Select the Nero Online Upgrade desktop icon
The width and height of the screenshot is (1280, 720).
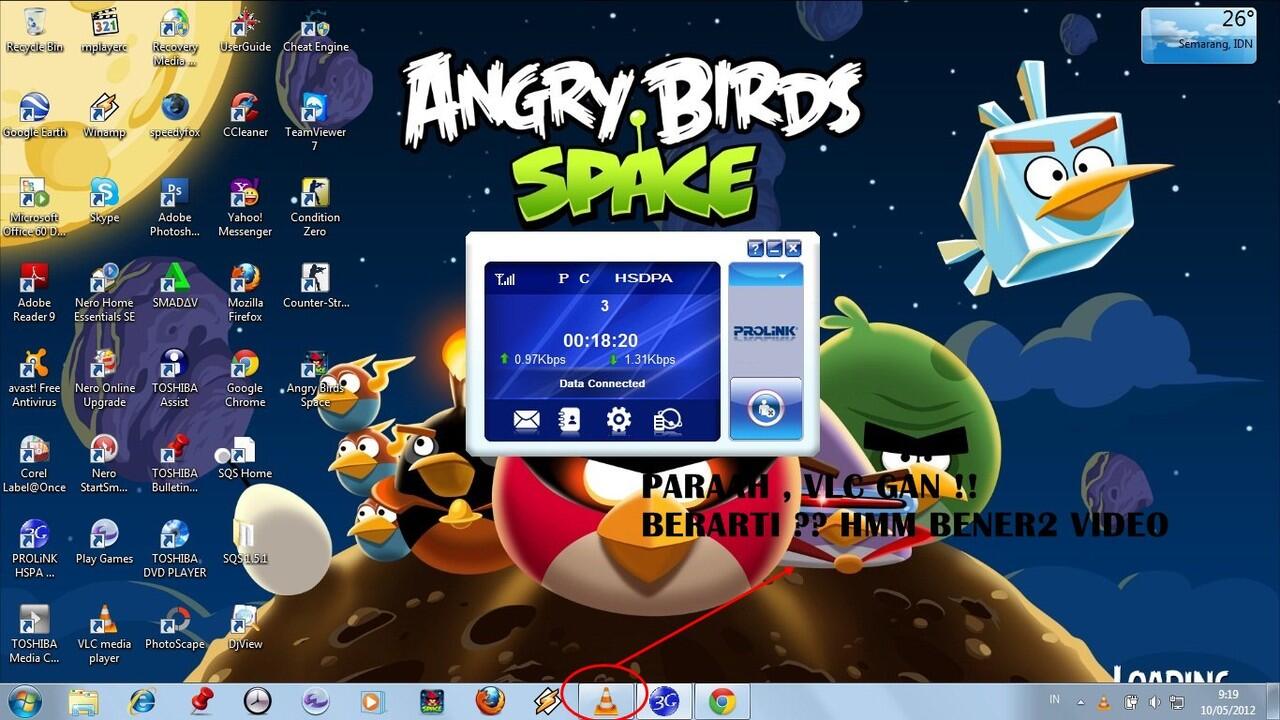104,378
